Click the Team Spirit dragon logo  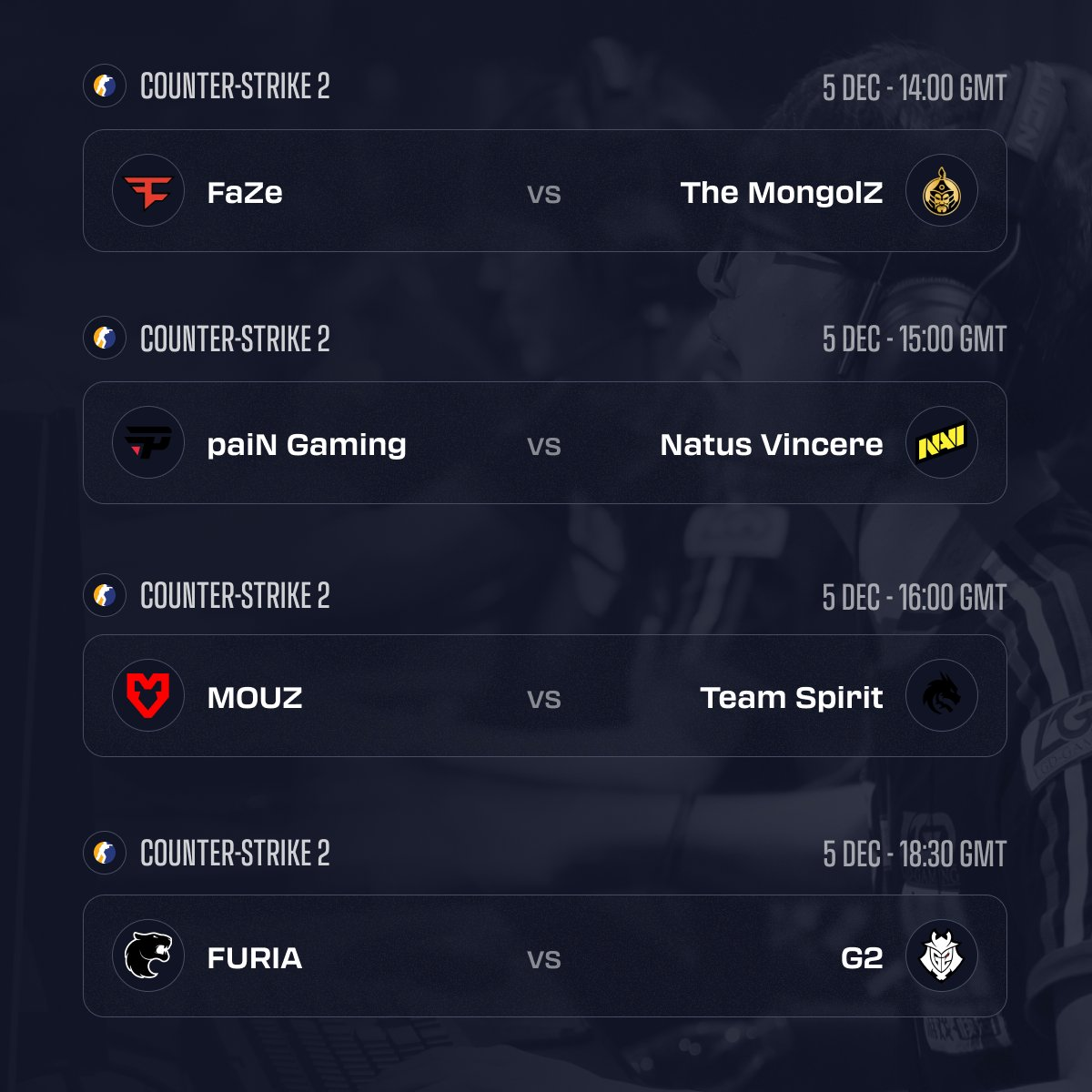click(942, 696)
